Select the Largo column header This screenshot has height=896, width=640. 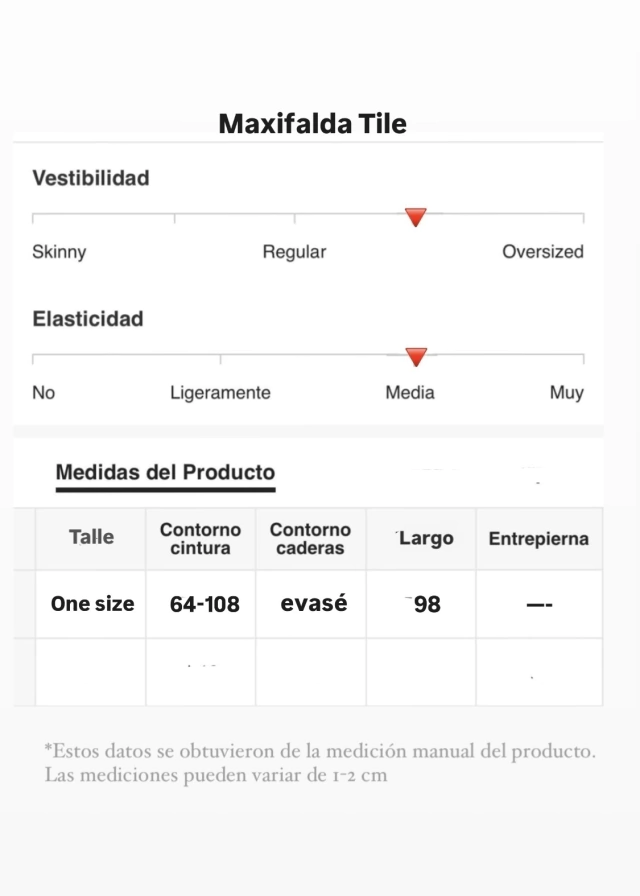point(421,538)
